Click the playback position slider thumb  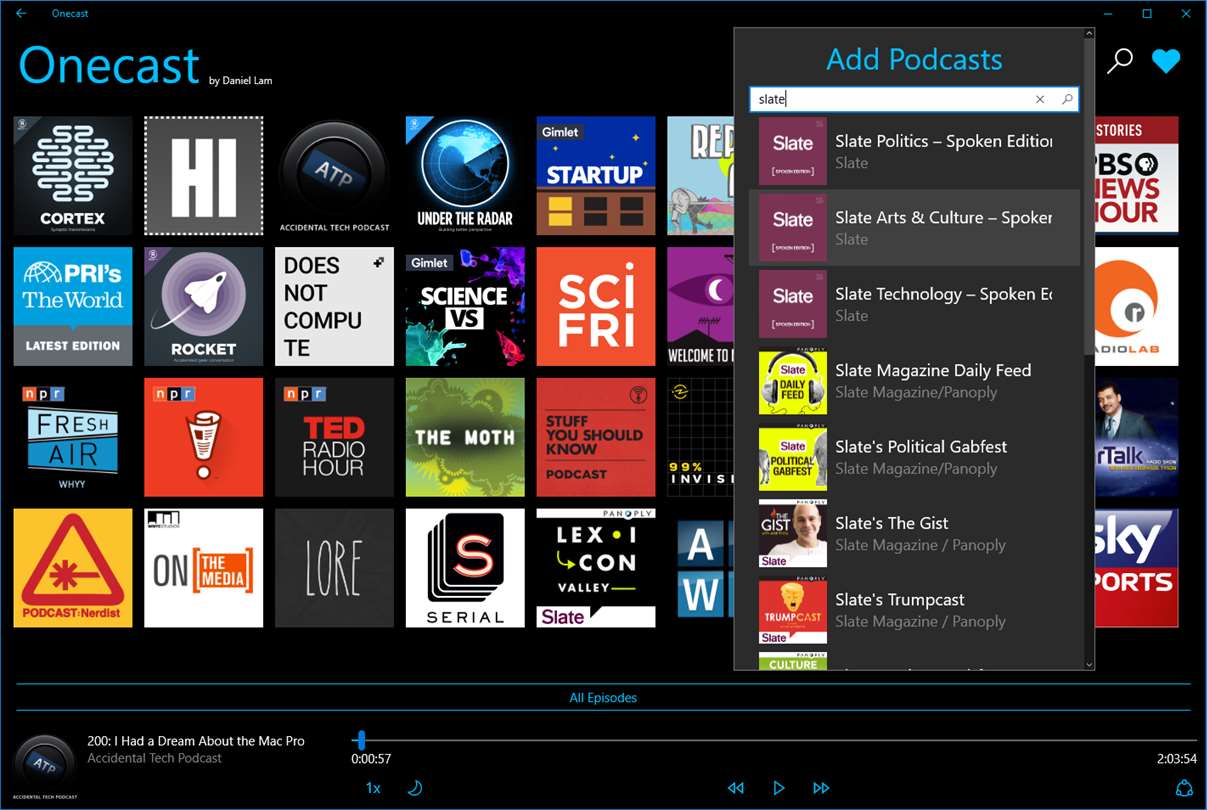click(x=361, y=741)
